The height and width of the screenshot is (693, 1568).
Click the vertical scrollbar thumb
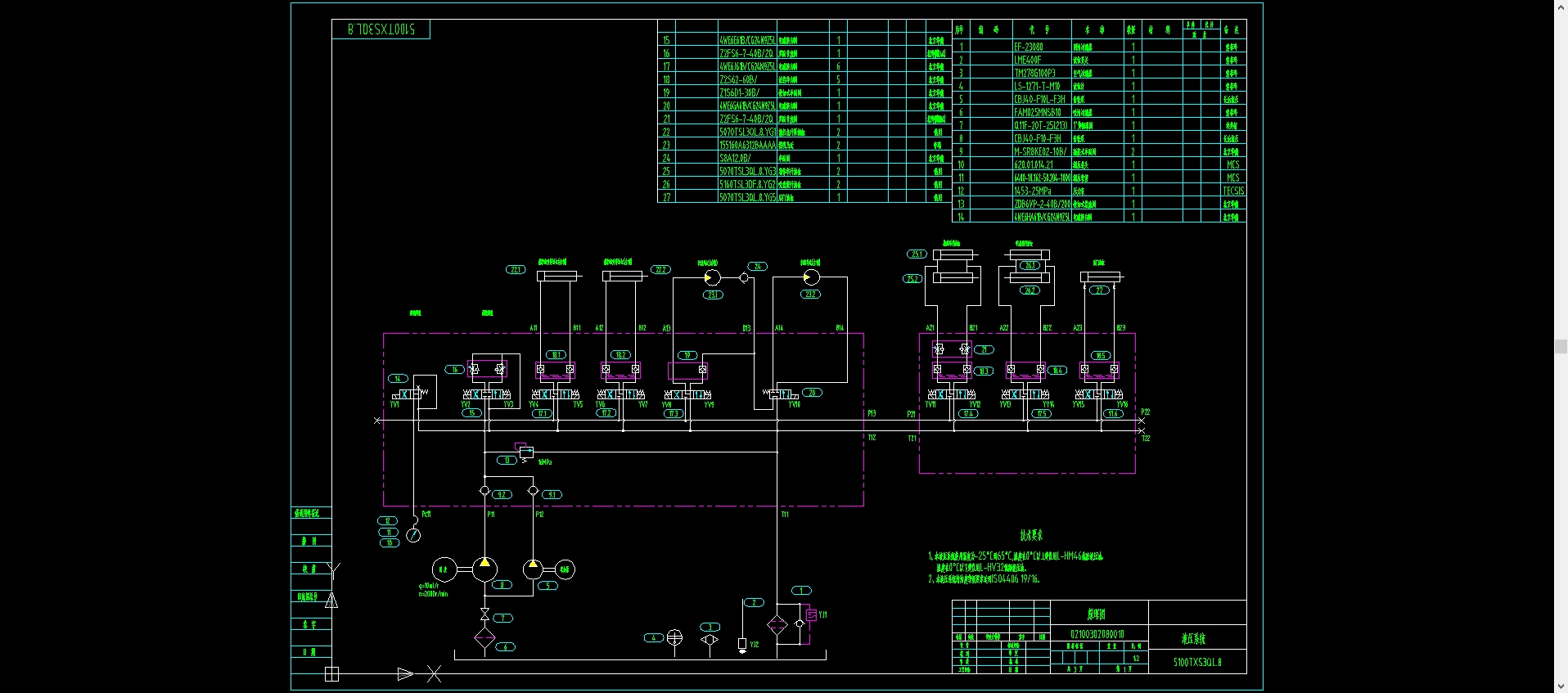pos(1561,347)
